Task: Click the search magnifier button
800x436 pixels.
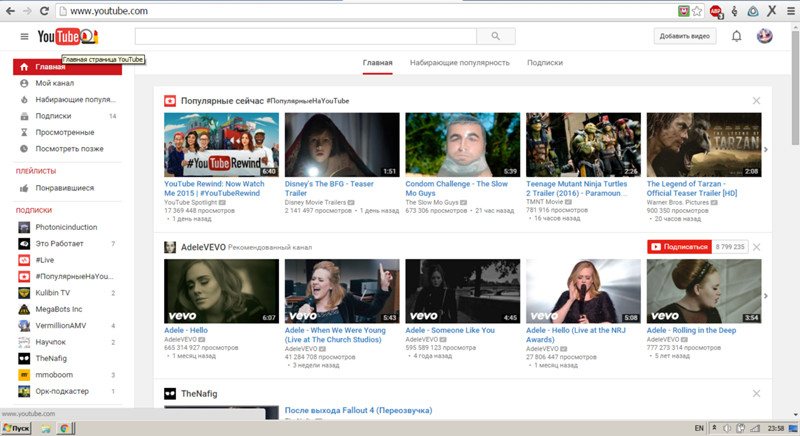Action: [495, 36]
